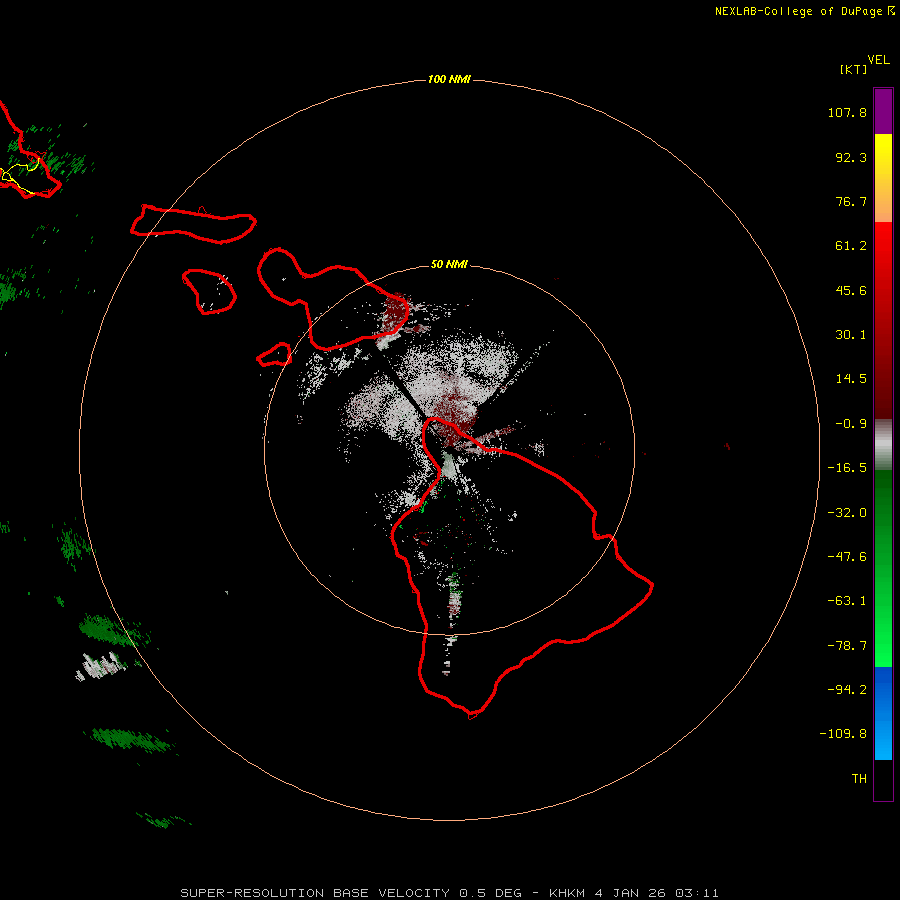Click the 45.6 legend value
This screenshot has height=900, width=900.
pyautogui.click(x=851, y=290)
